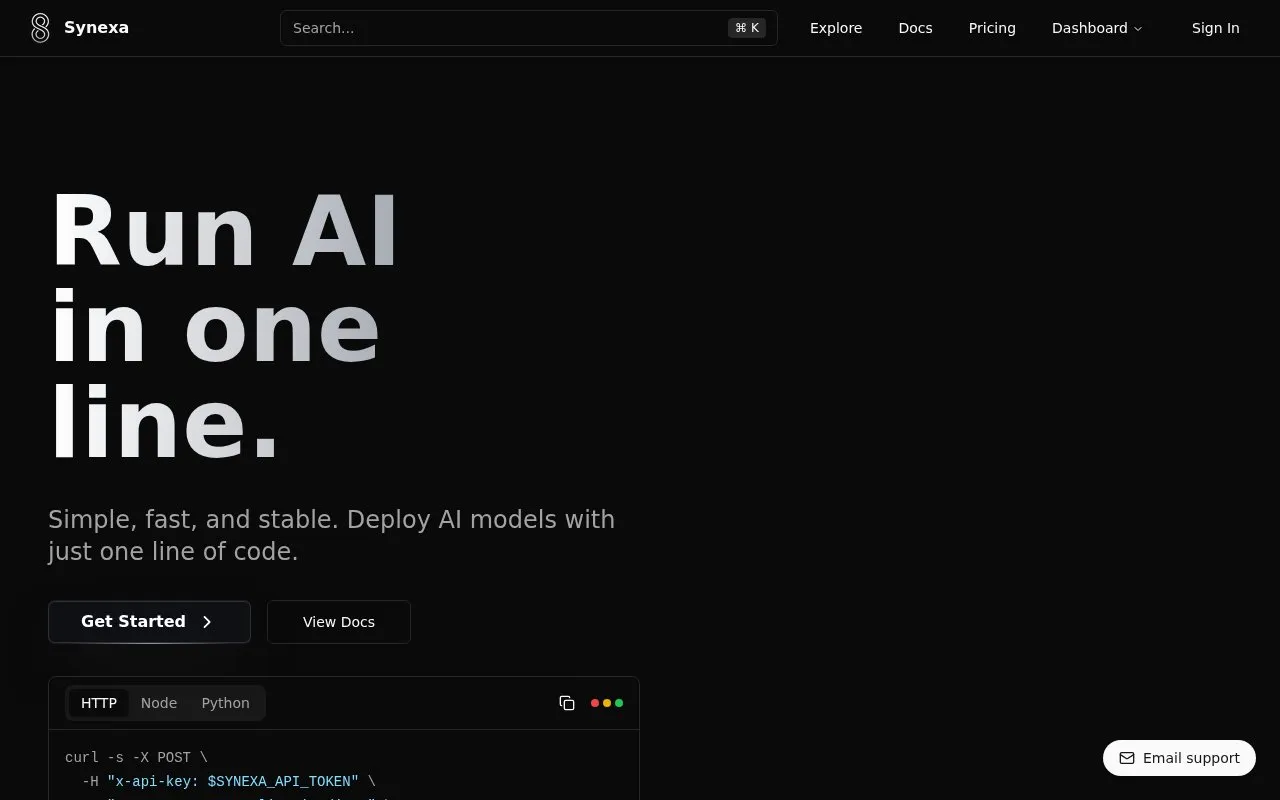This screenshot has width=1280, height=800.
Task: Click the envelope icon in Email support
Action: coord(1127,758)
